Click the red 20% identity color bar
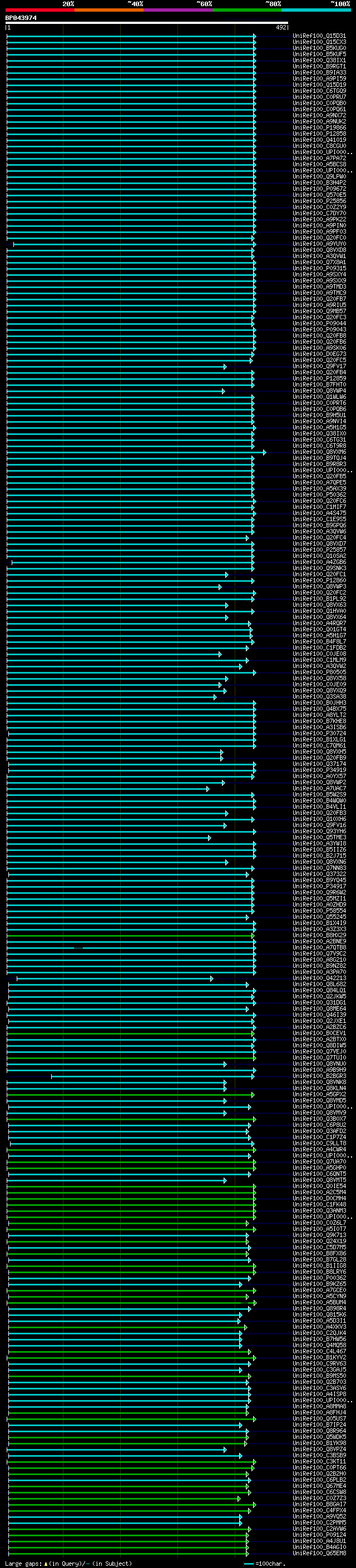Screen dimensions: 356x1568 [39, 10]
